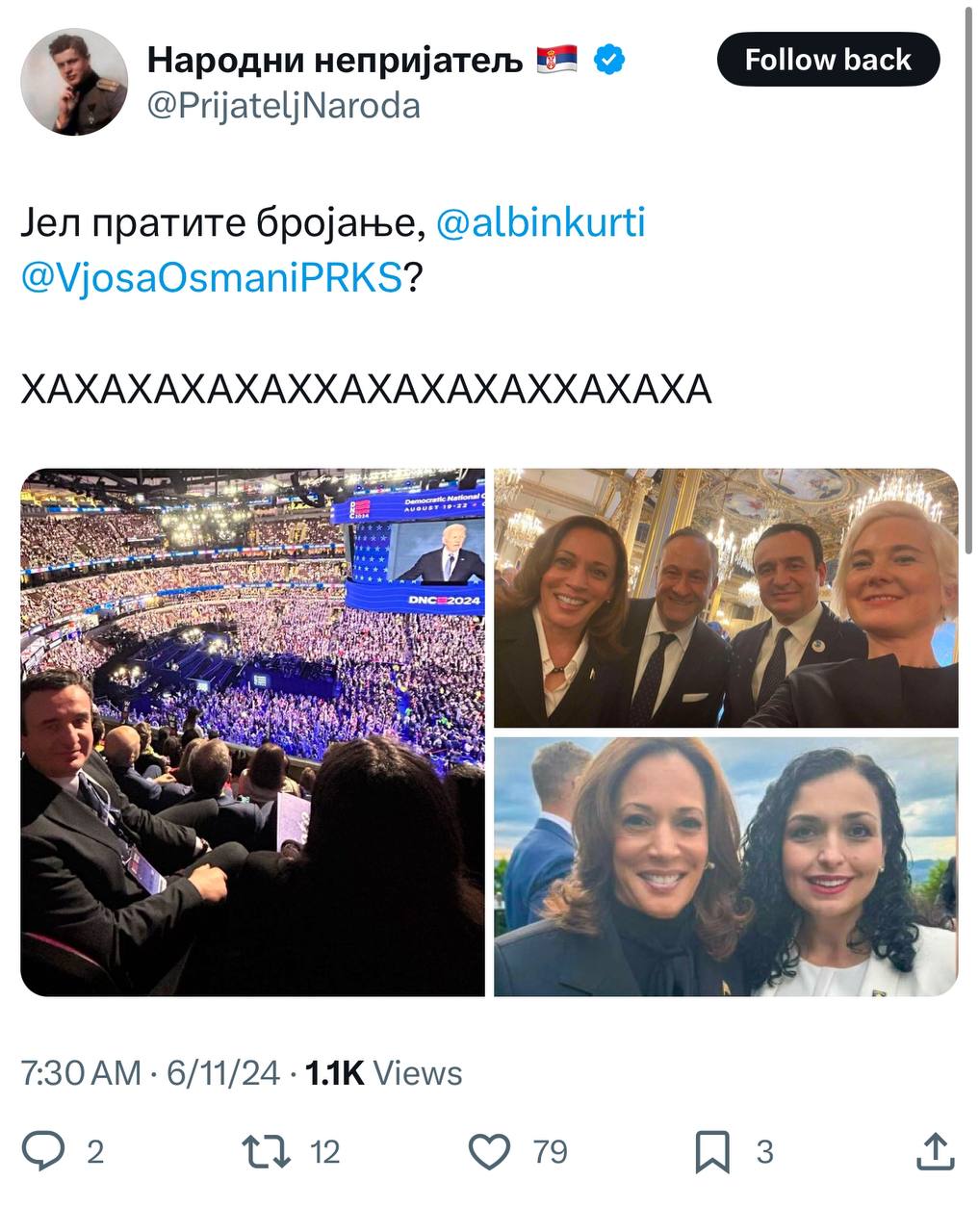979x1232 pixels.
Task: View the 1.1K Views analytics
Action: coord(383,1072)
